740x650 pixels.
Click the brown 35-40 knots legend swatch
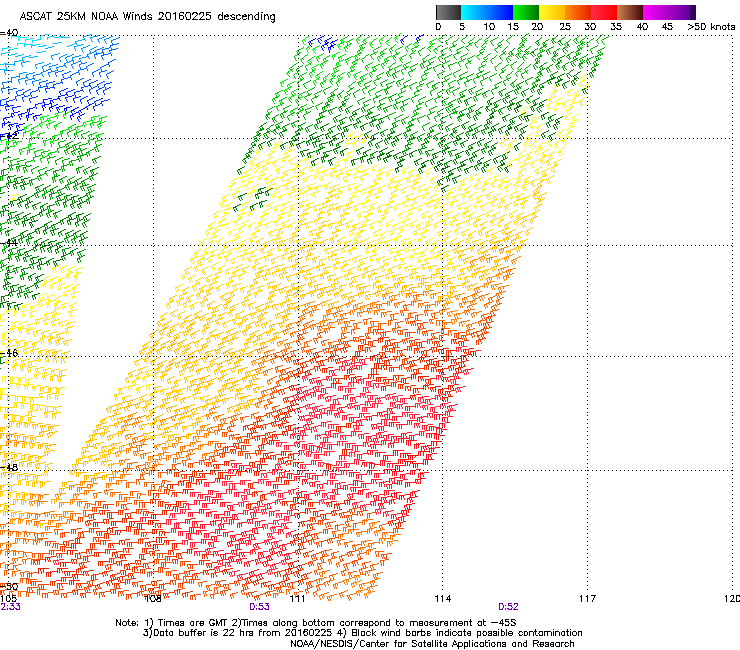tap(630, 12)
